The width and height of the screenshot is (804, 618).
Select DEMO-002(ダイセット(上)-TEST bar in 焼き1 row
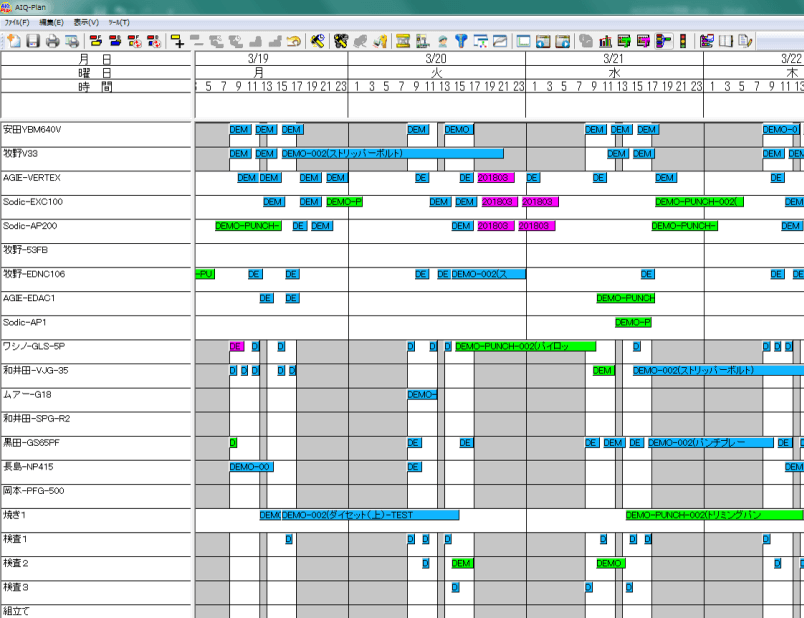click(x=370, y=515)
